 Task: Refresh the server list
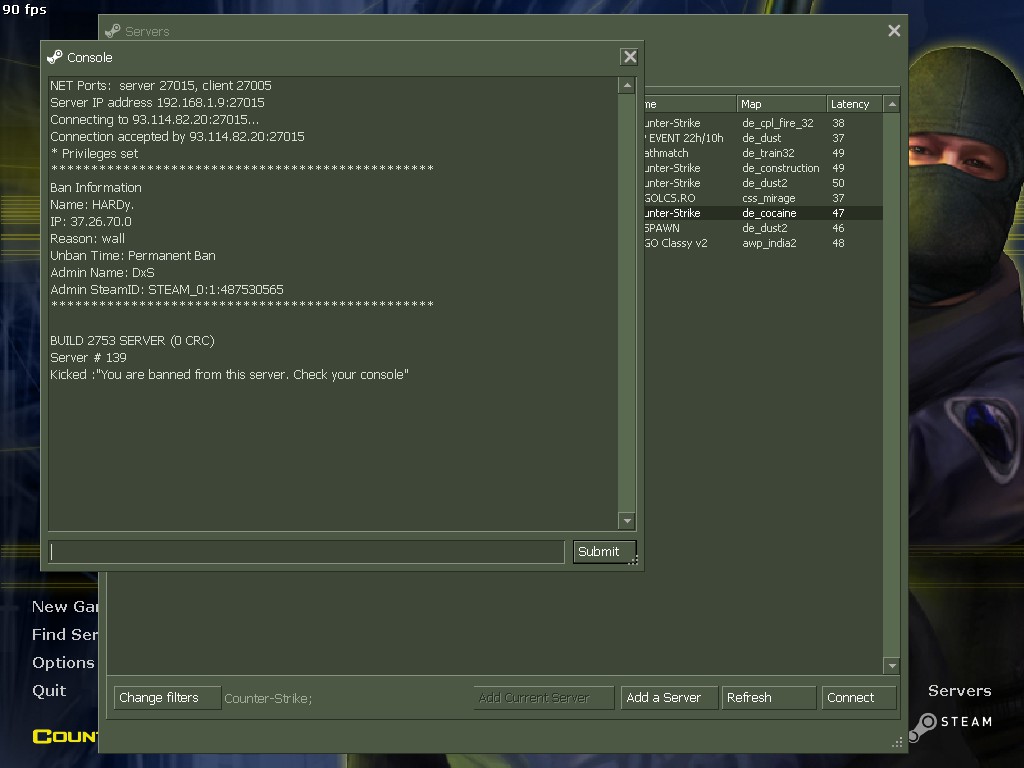click(x=769, y=697)
